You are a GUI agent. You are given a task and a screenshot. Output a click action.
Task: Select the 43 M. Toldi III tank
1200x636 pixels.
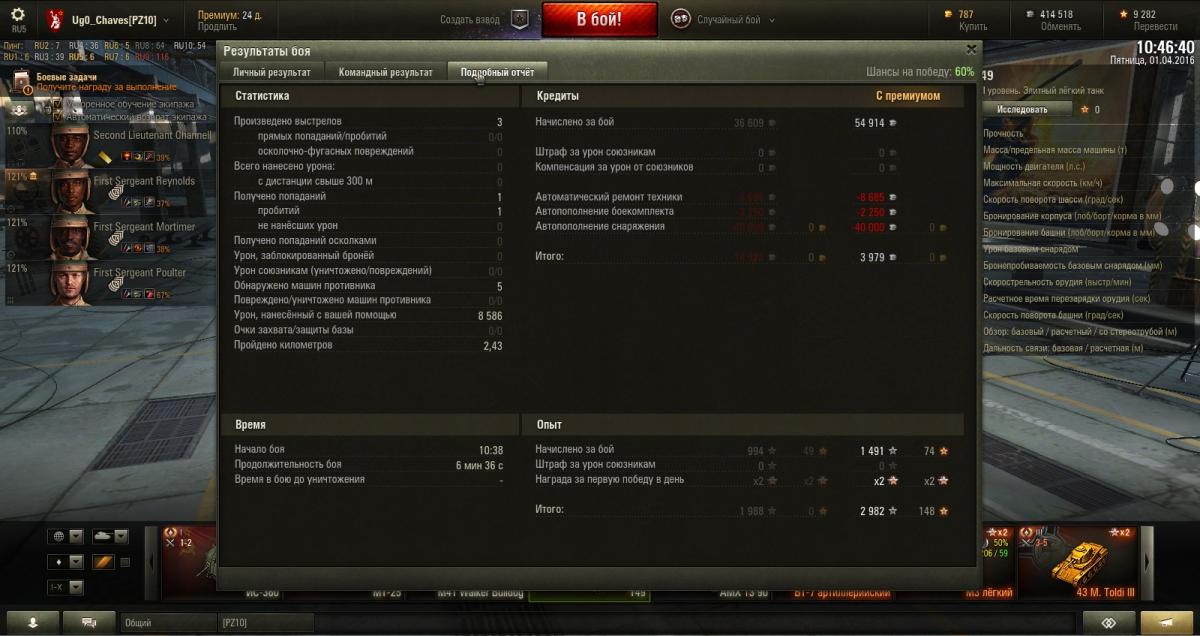pos(1078,562)
